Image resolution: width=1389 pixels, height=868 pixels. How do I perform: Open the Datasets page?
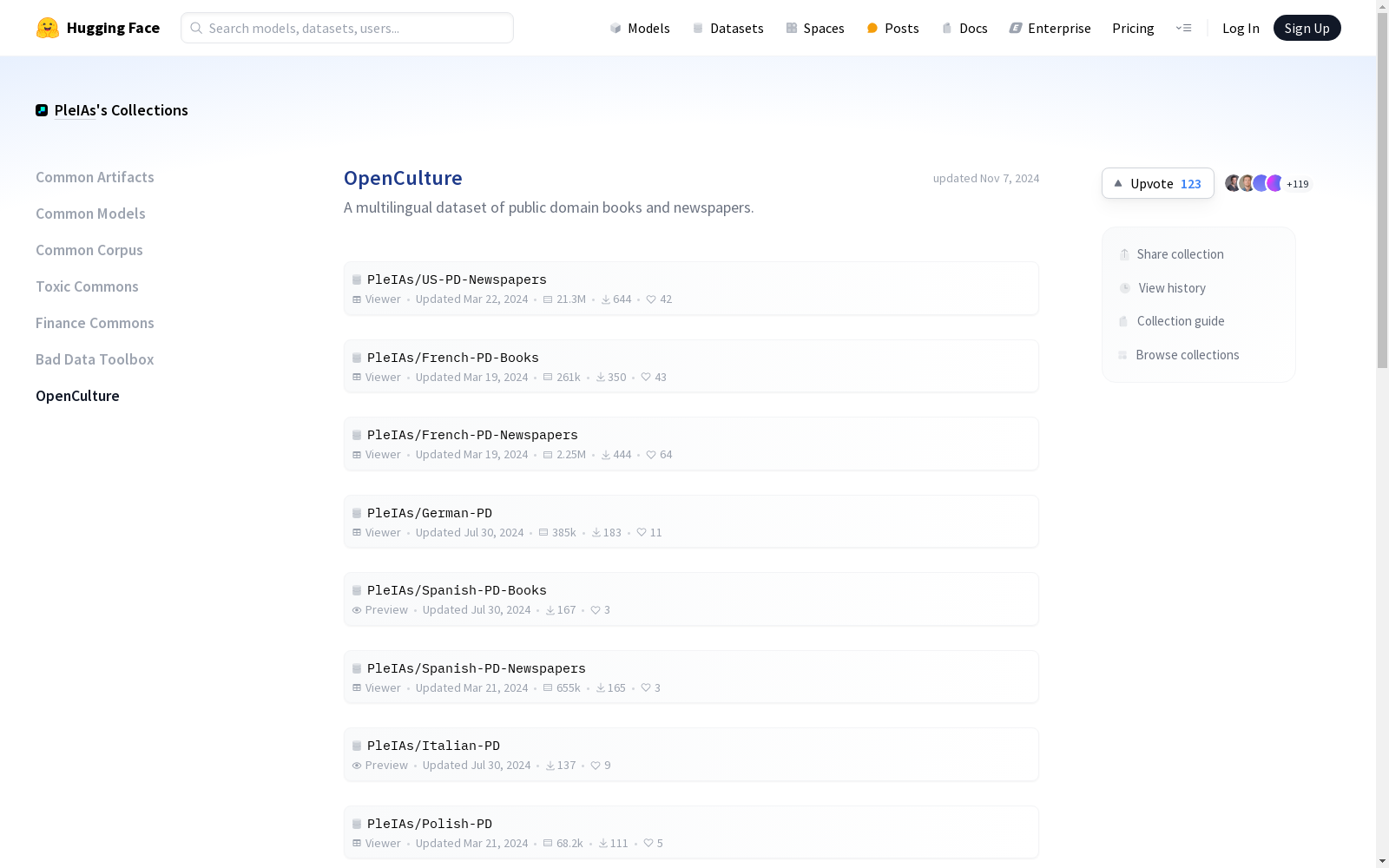pos(727,28)
